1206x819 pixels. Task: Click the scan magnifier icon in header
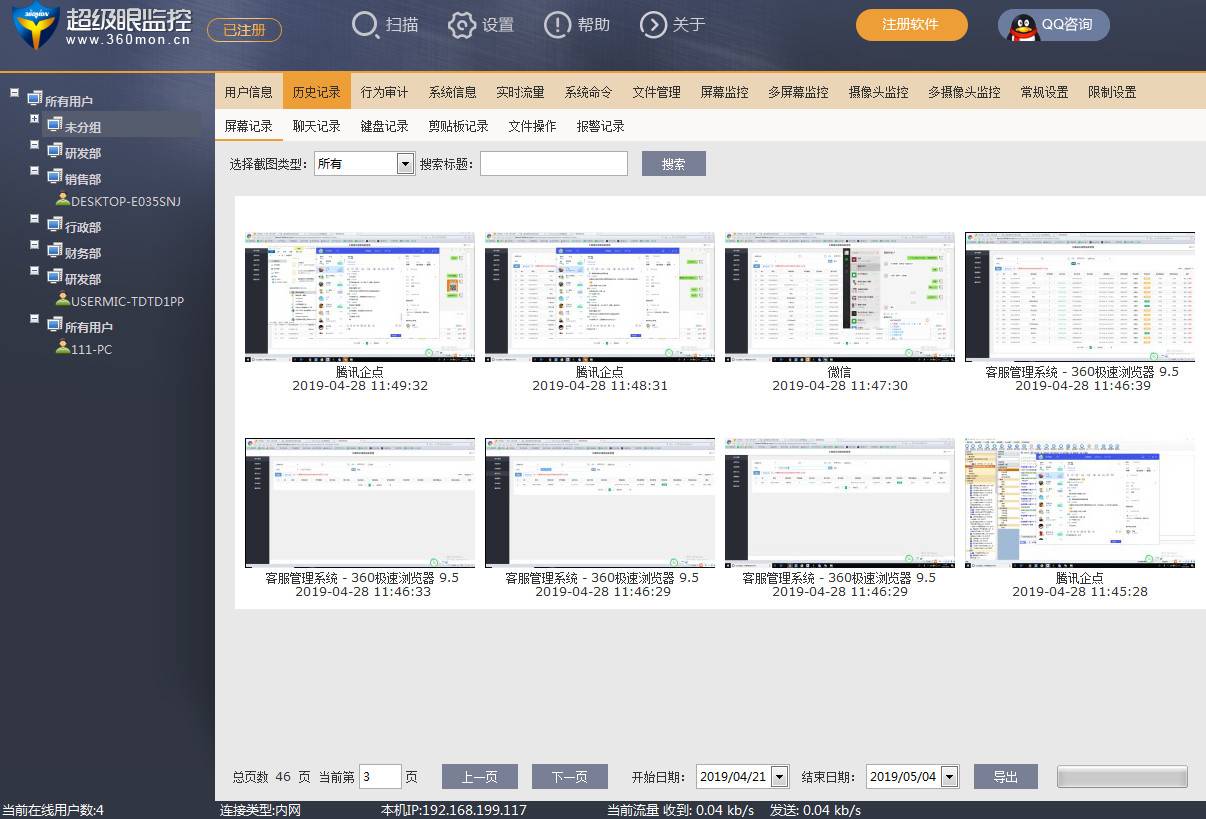(366, 25)
